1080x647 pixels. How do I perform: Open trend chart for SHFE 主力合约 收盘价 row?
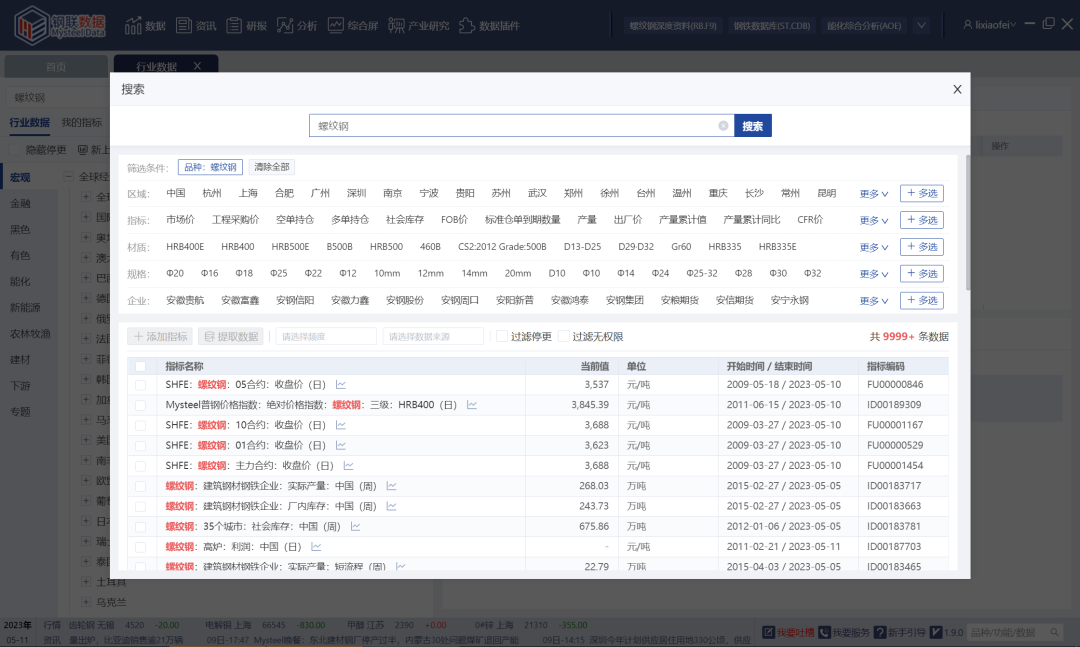[349, 466]
